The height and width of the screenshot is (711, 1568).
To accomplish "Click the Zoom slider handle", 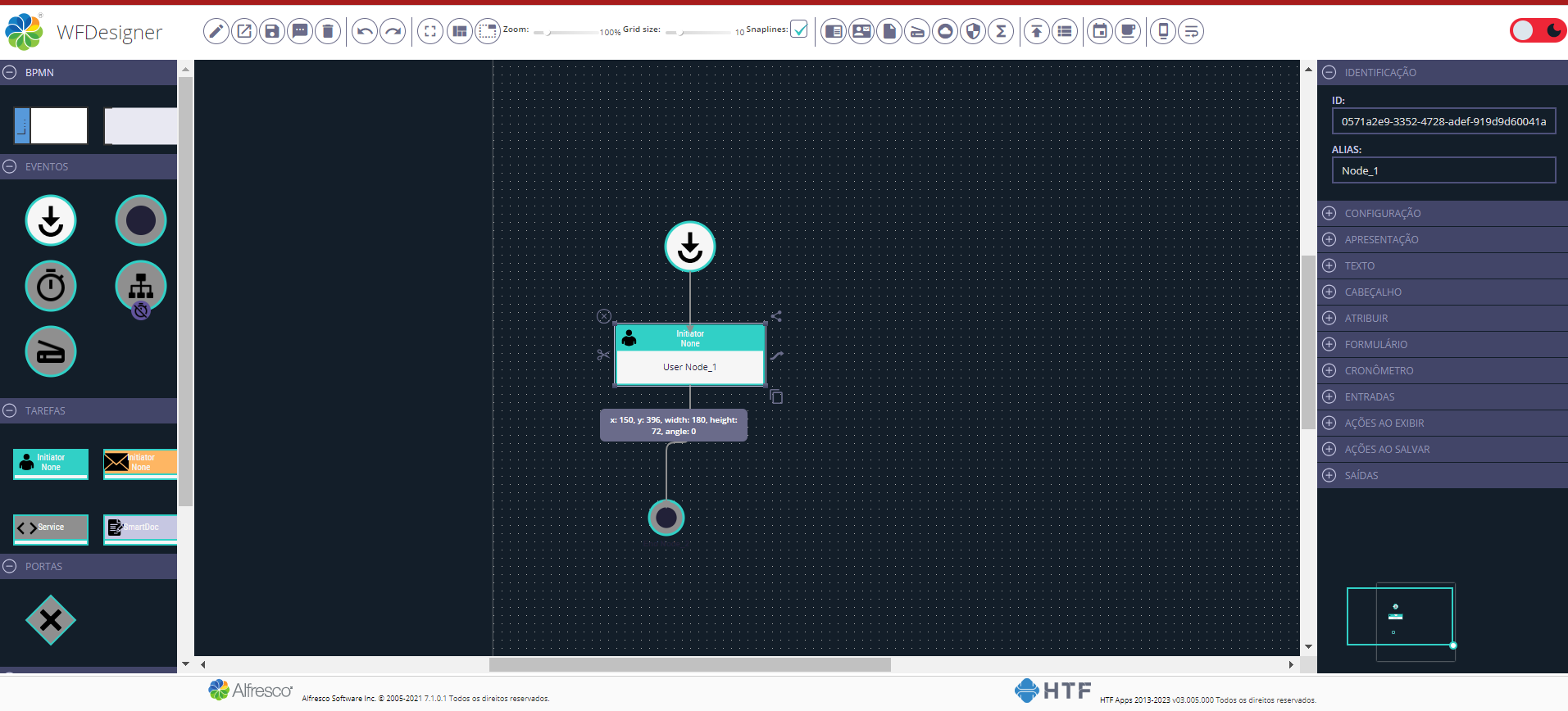I will pyautogui.click(x=549, y=33).
